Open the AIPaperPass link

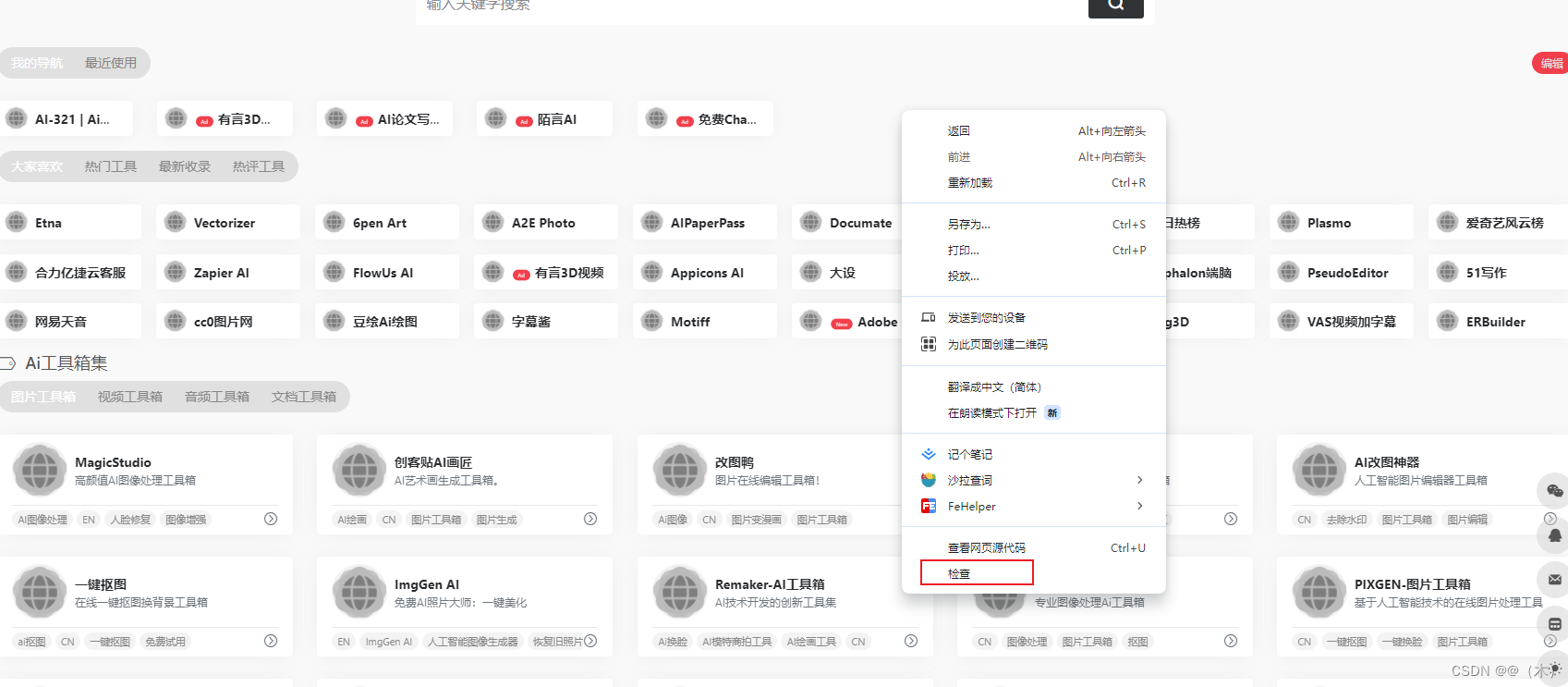click(705, 222)
